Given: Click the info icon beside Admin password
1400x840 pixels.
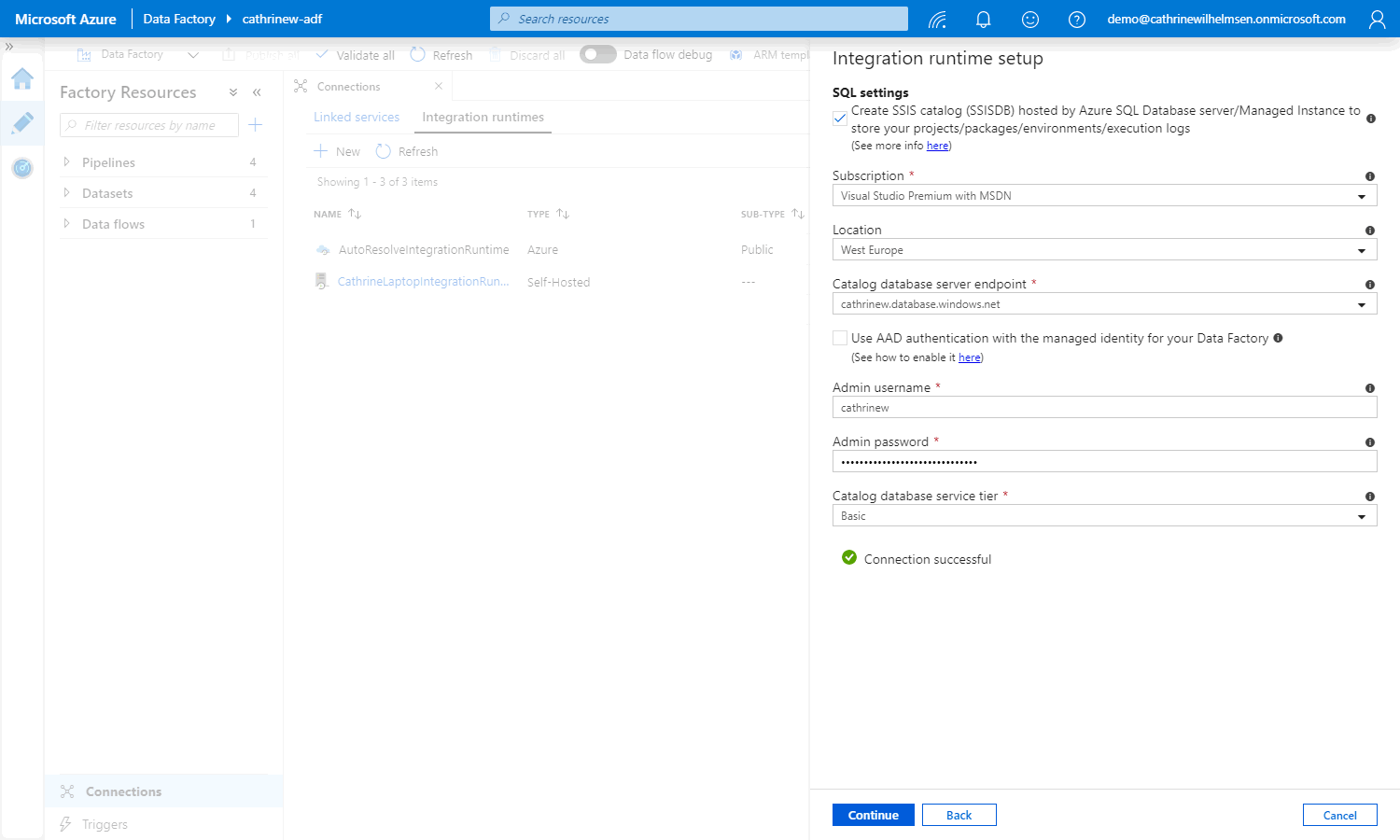Looking at the screenshot, I should [1370, 442].
